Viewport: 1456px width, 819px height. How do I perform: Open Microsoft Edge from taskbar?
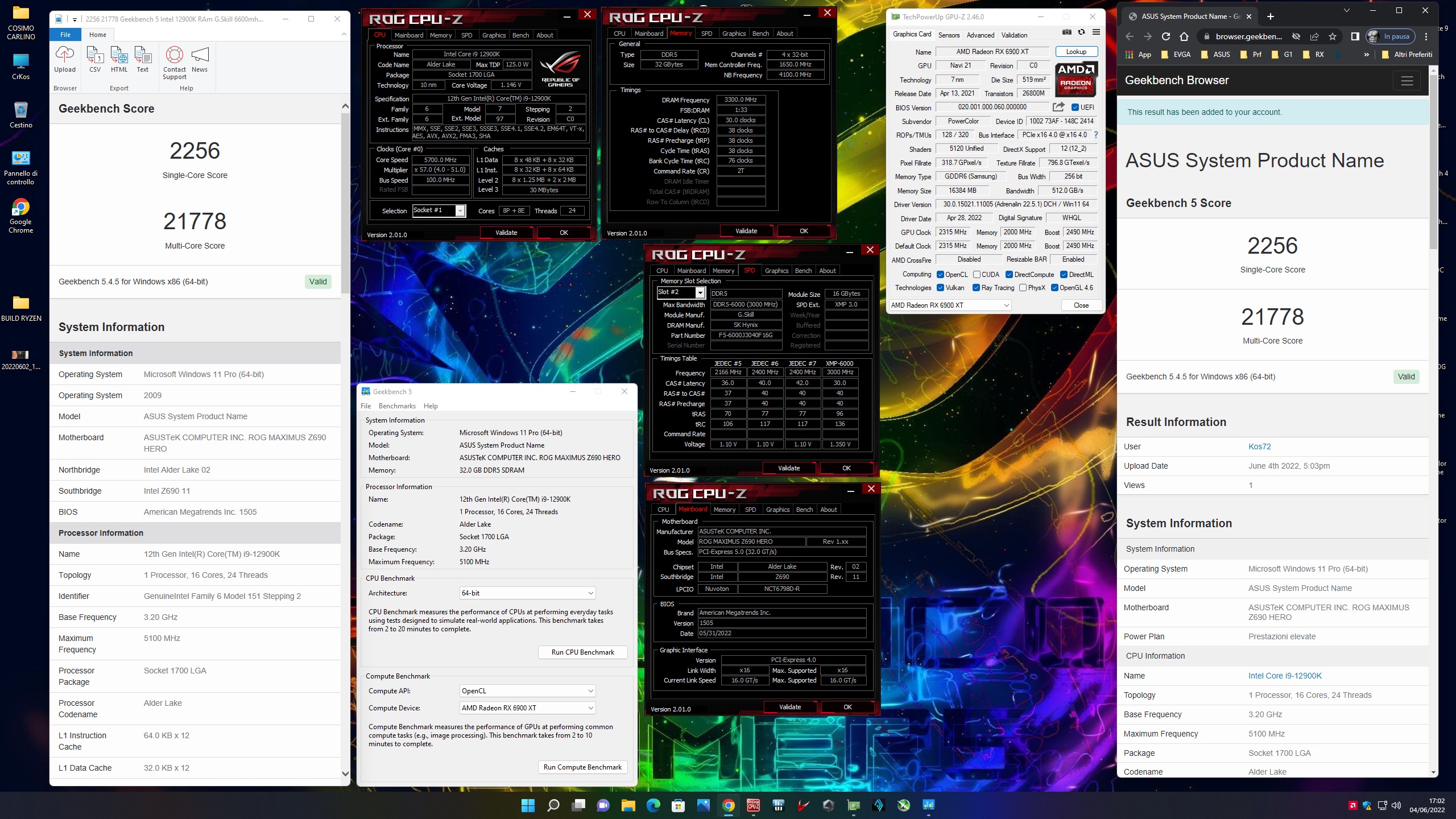653,805
